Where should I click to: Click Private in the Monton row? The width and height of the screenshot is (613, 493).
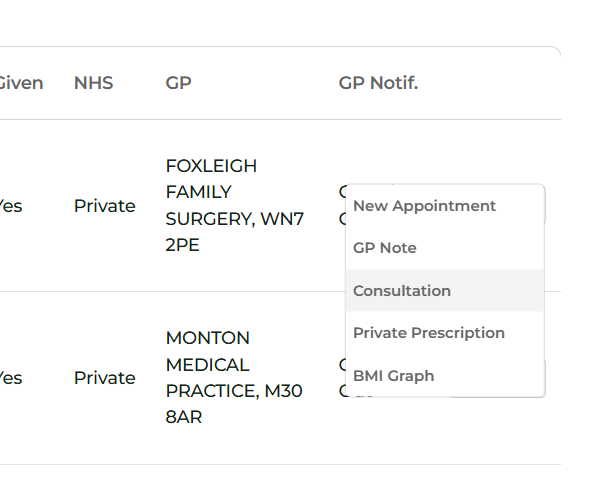click(x=104, y=378)
